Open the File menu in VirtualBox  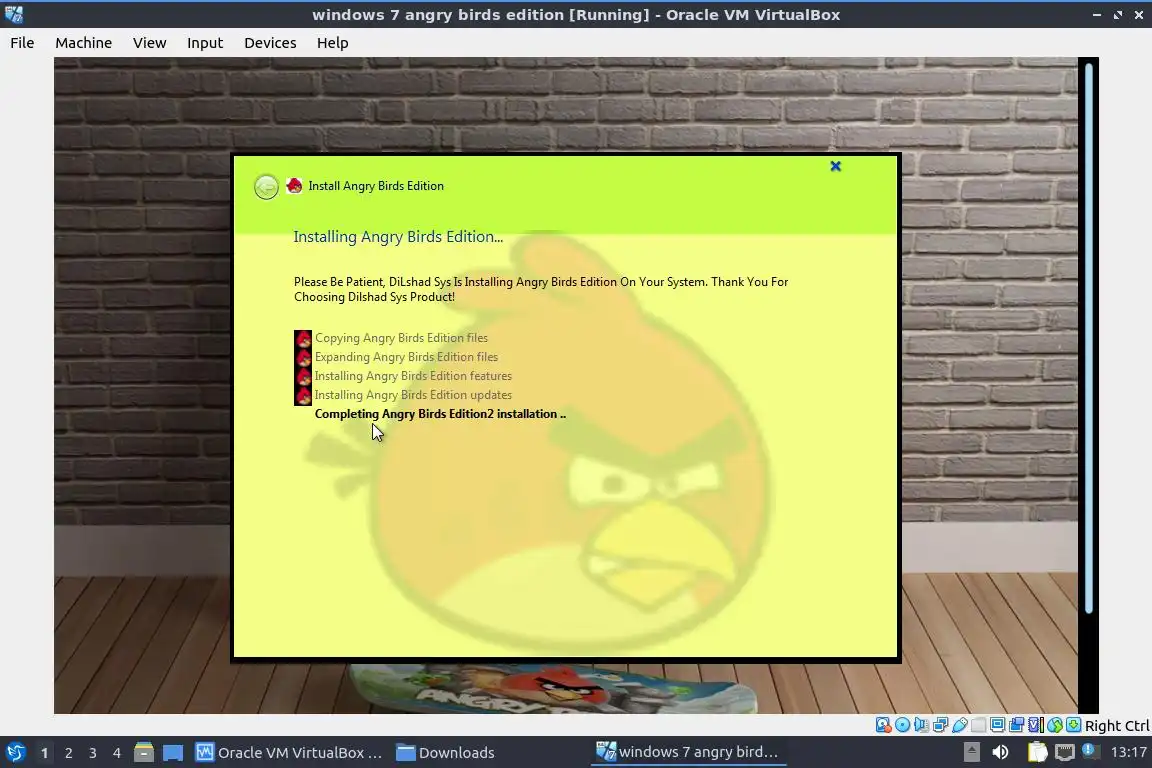[x=22, y=43]
